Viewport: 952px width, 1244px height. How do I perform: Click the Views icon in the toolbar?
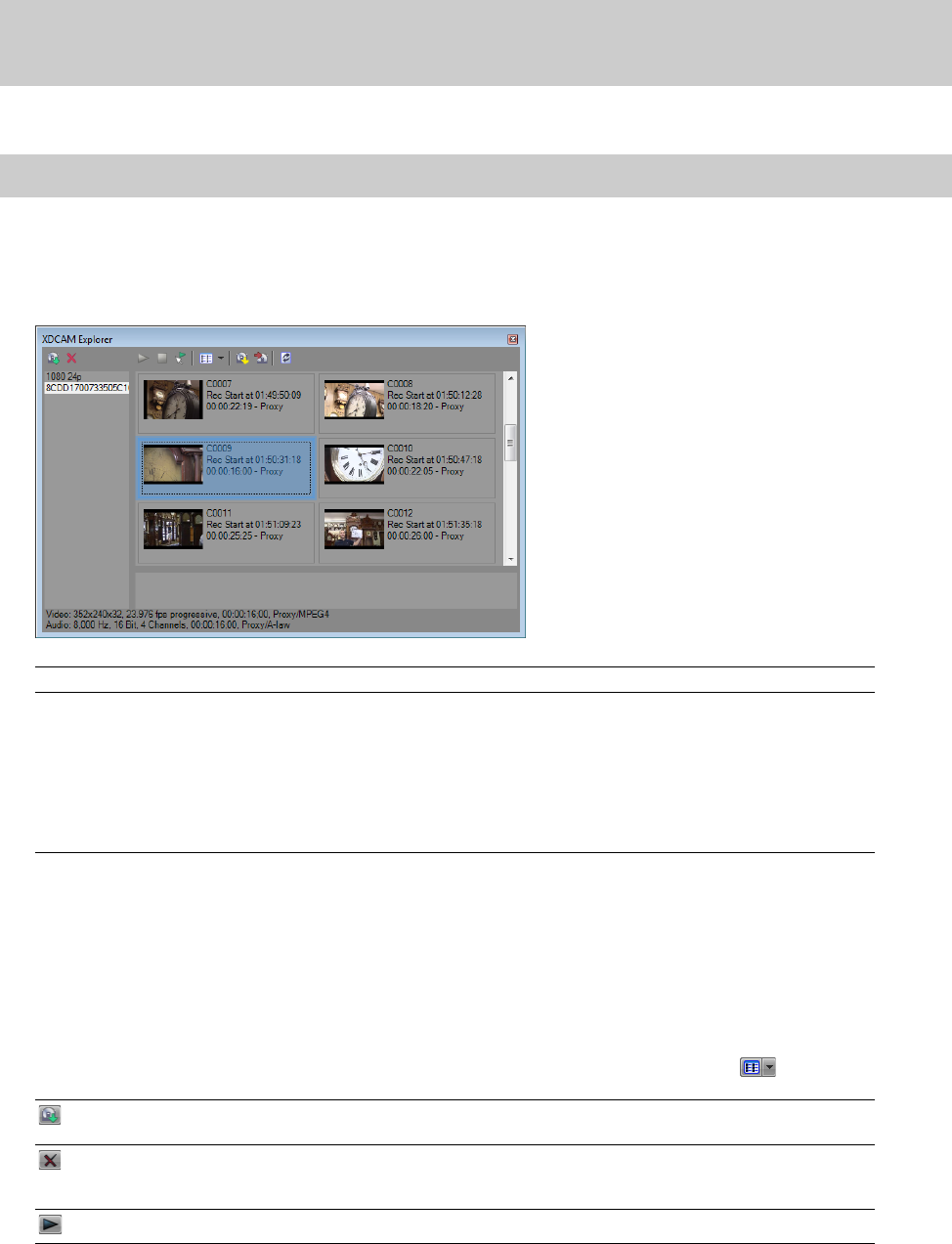[x=206, y=359]
